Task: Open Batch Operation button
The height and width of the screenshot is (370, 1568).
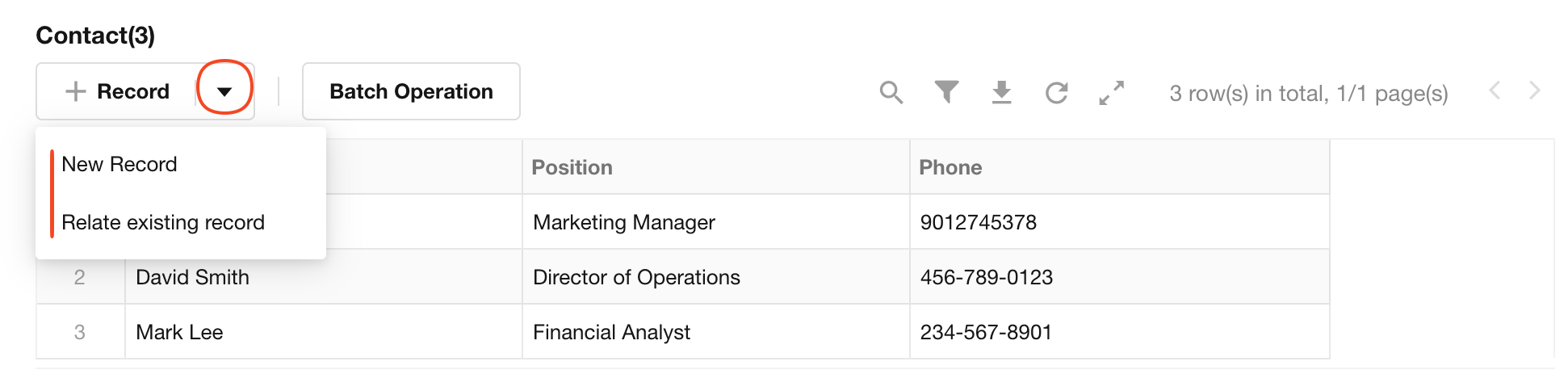Action: [x=411, y=91]
